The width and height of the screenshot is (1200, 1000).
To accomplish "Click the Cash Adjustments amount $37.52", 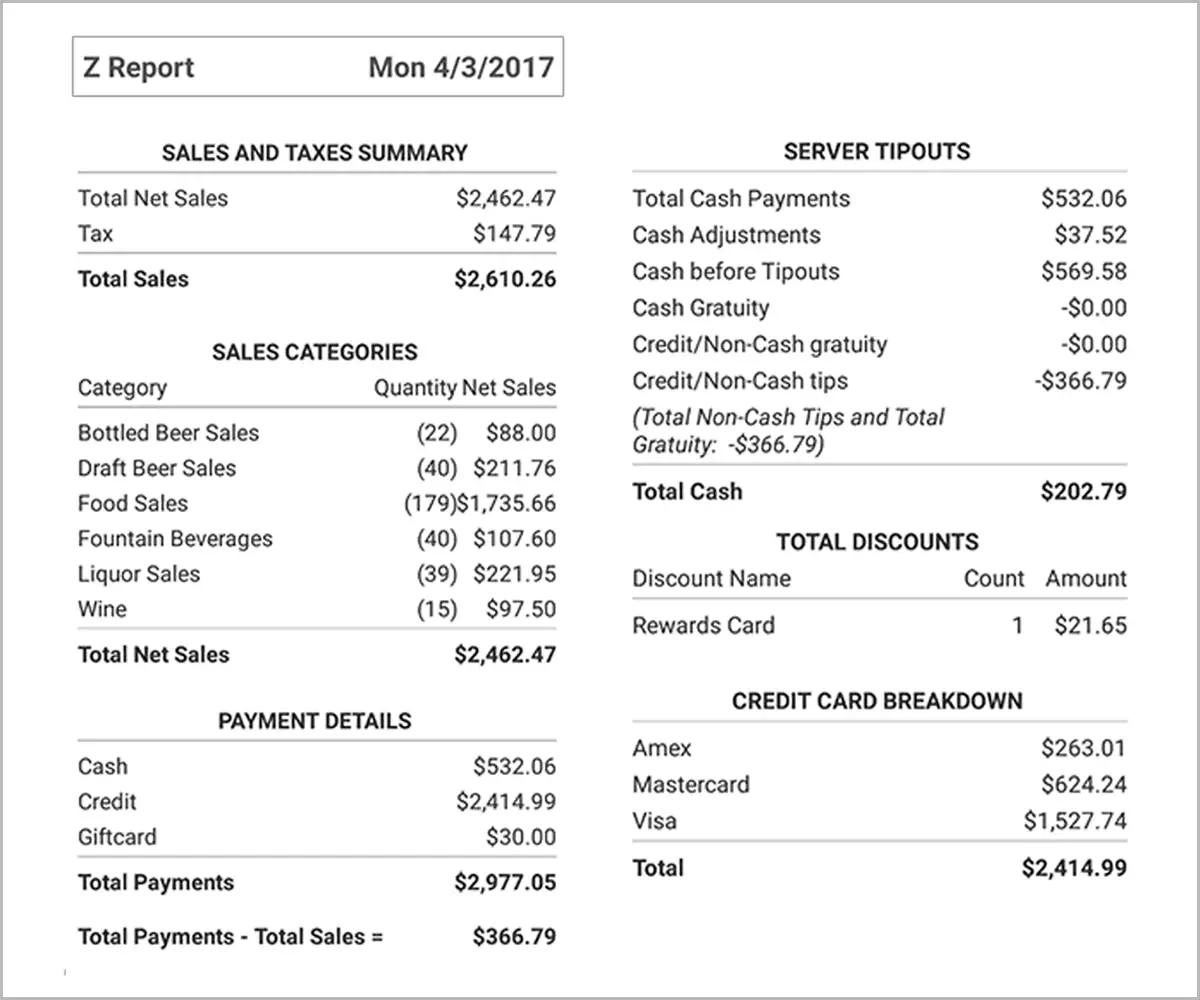I will coord(1090,234).
